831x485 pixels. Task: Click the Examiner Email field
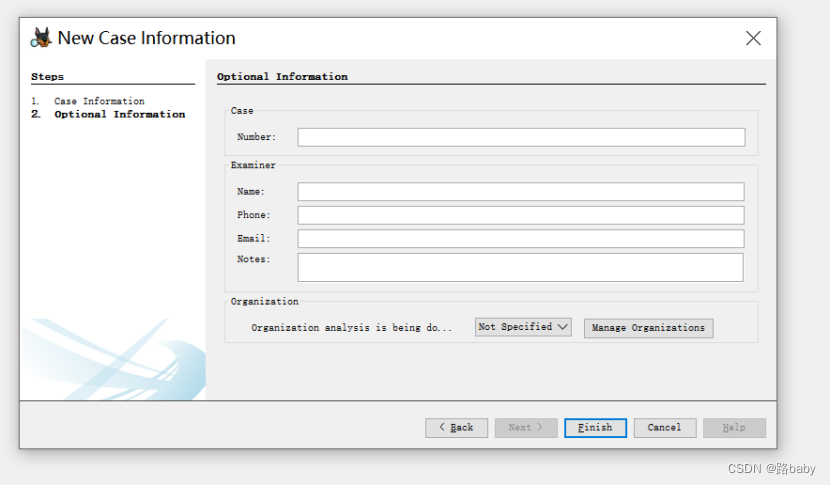520,239
